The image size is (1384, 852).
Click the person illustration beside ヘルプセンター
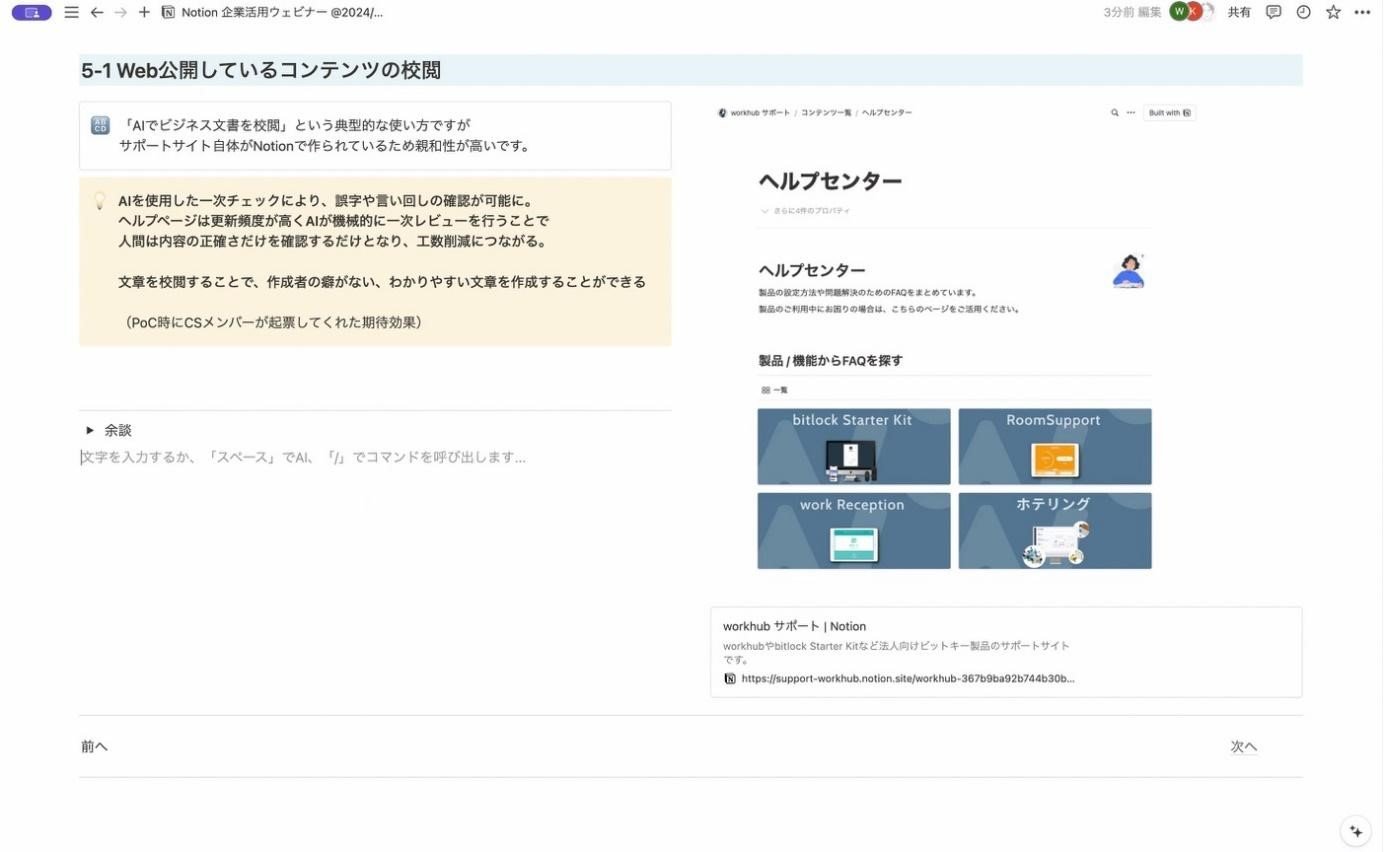point(1129,271)
